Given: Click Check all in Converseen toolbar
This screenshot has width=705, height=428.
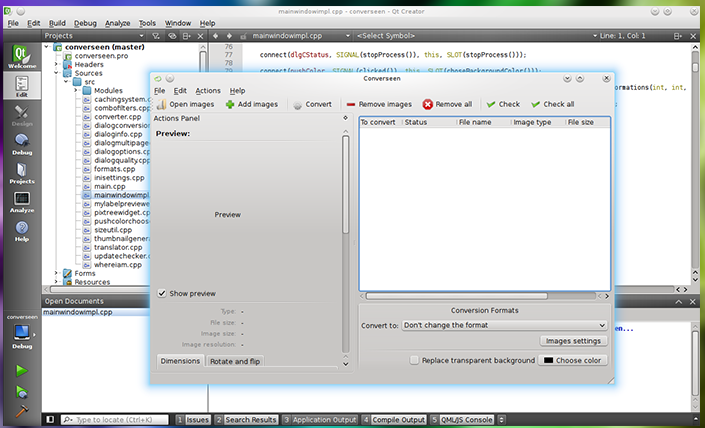Looking at the screenshot, I should 553,104.
